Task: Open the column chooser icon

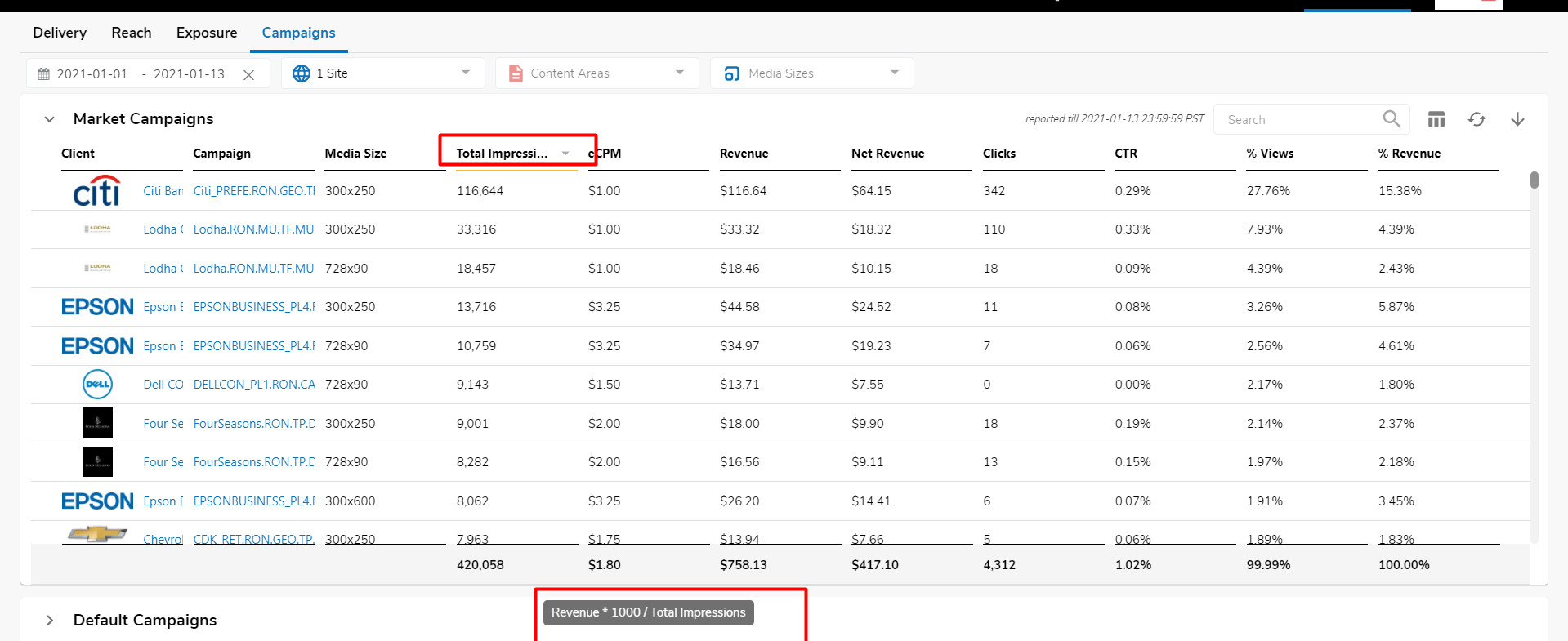Action: [x=1436, y=120]
